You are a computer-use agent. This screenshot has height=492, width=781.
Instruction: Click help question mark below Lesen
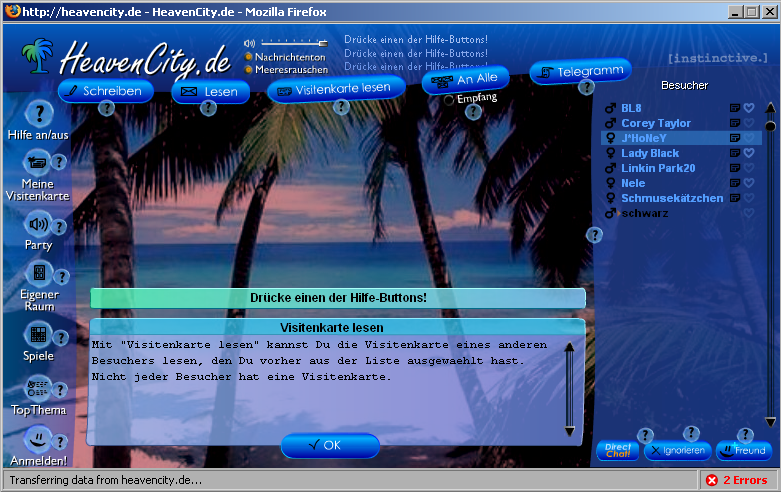(x=208, y=108)
